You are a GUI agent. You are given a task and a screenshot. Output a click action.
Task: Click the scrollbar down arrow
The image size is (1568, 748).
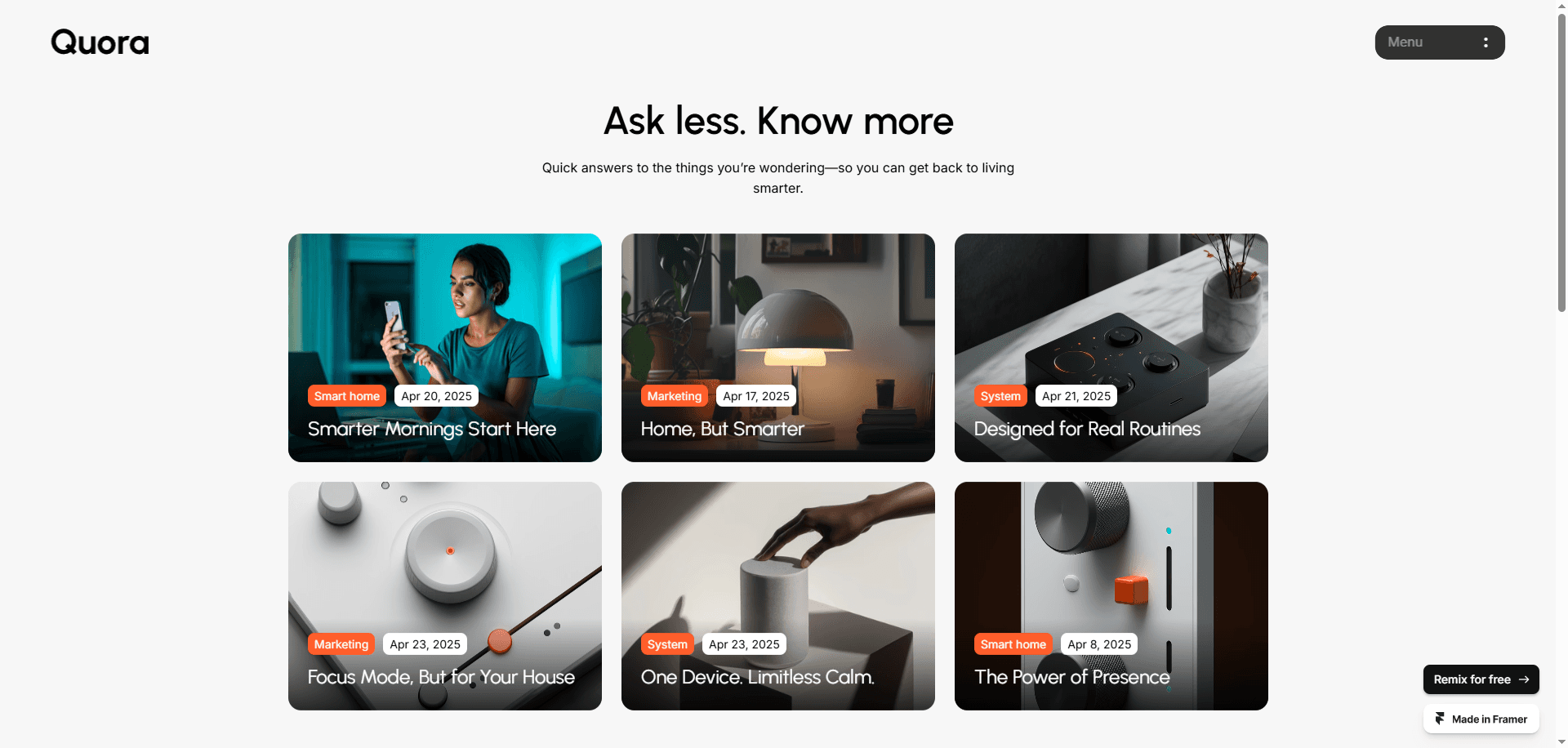(1561, 742)
